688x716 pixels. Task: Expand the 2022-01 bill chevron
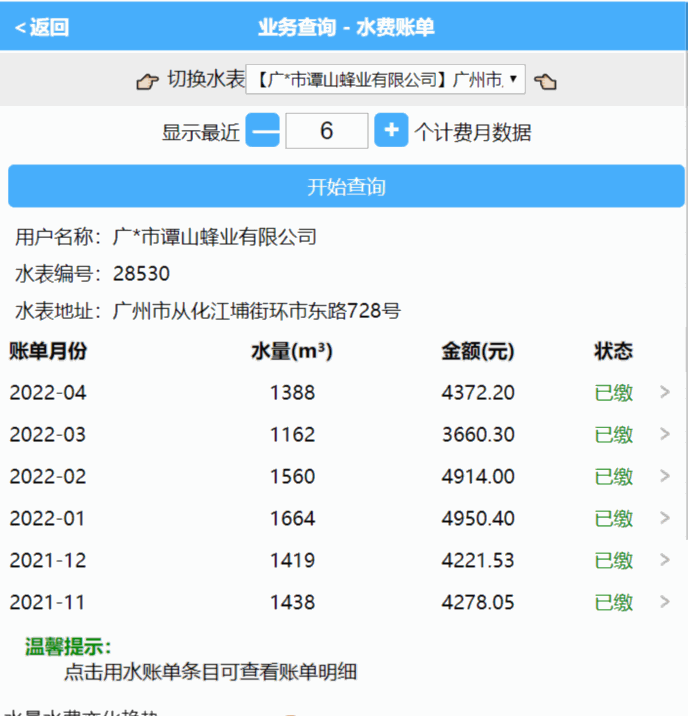(x=665, y=519)
